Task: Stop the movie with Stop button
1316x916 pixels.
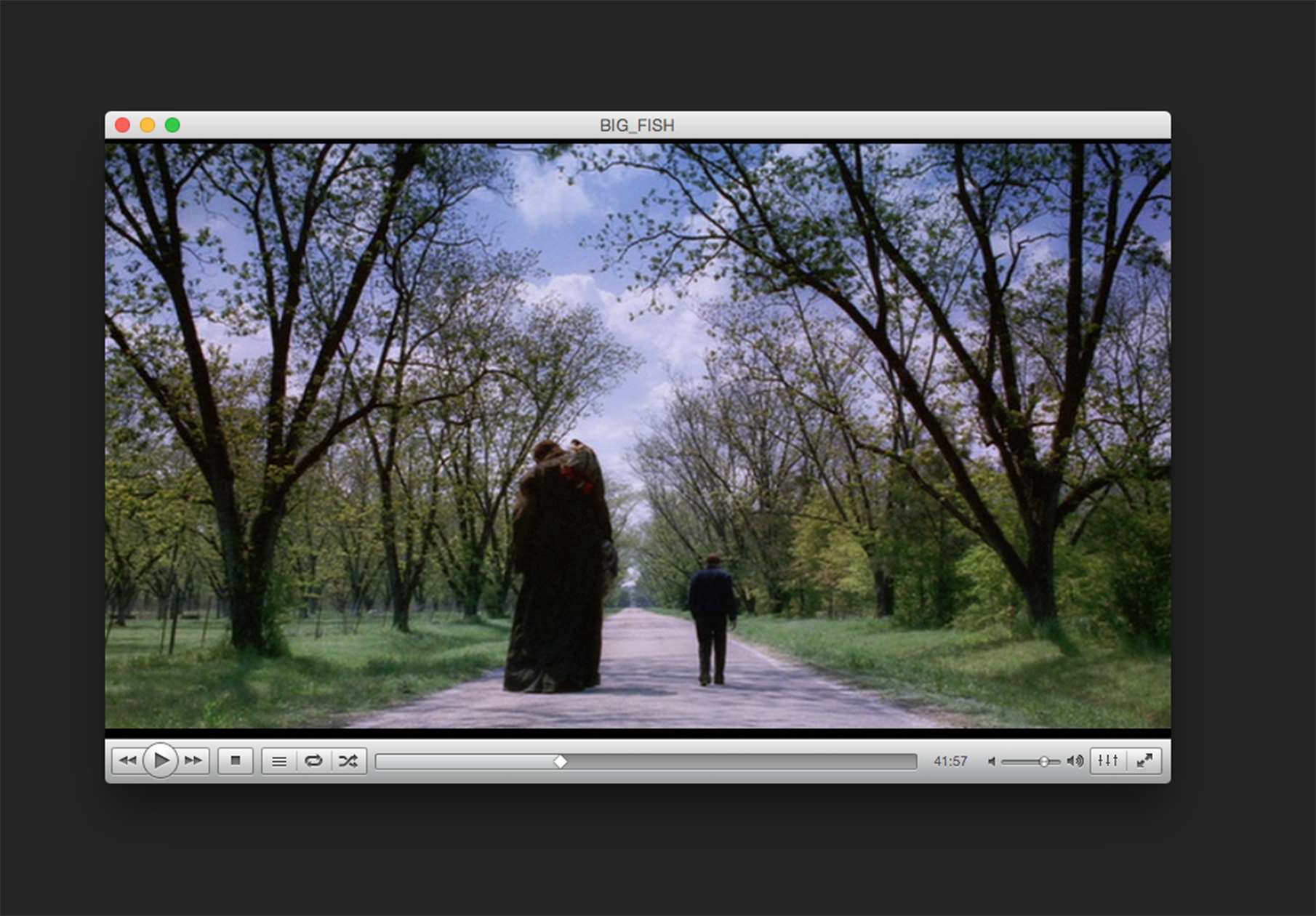Action: 236,760
